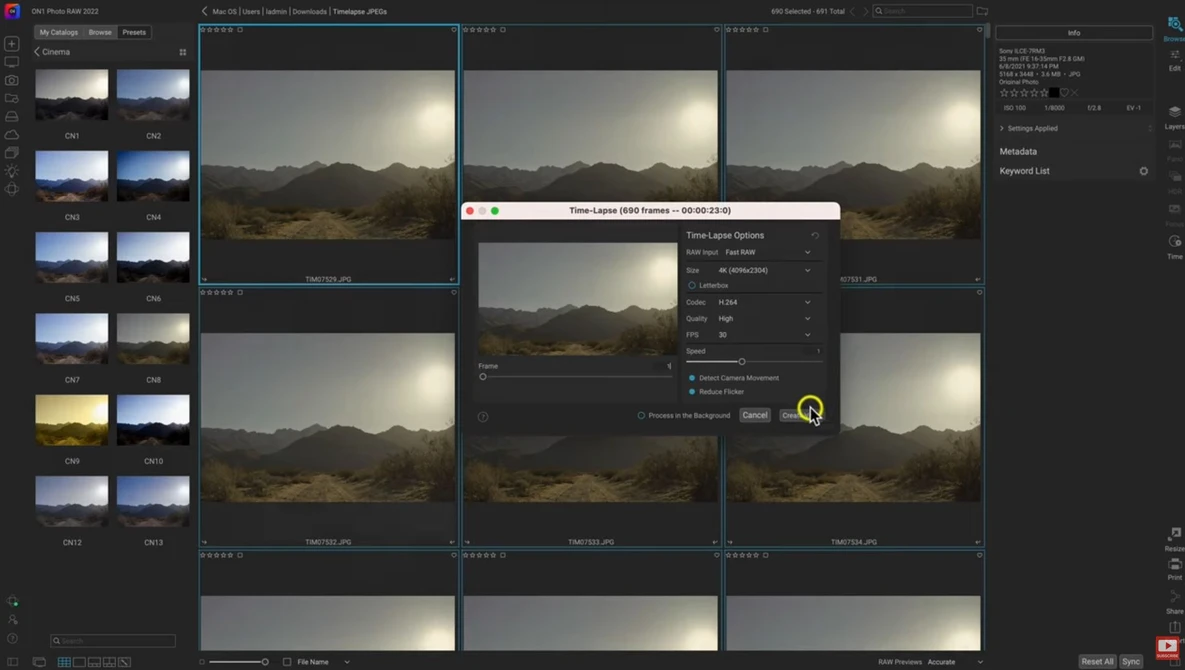Open the File Name sort dropdown

(323, 662)
